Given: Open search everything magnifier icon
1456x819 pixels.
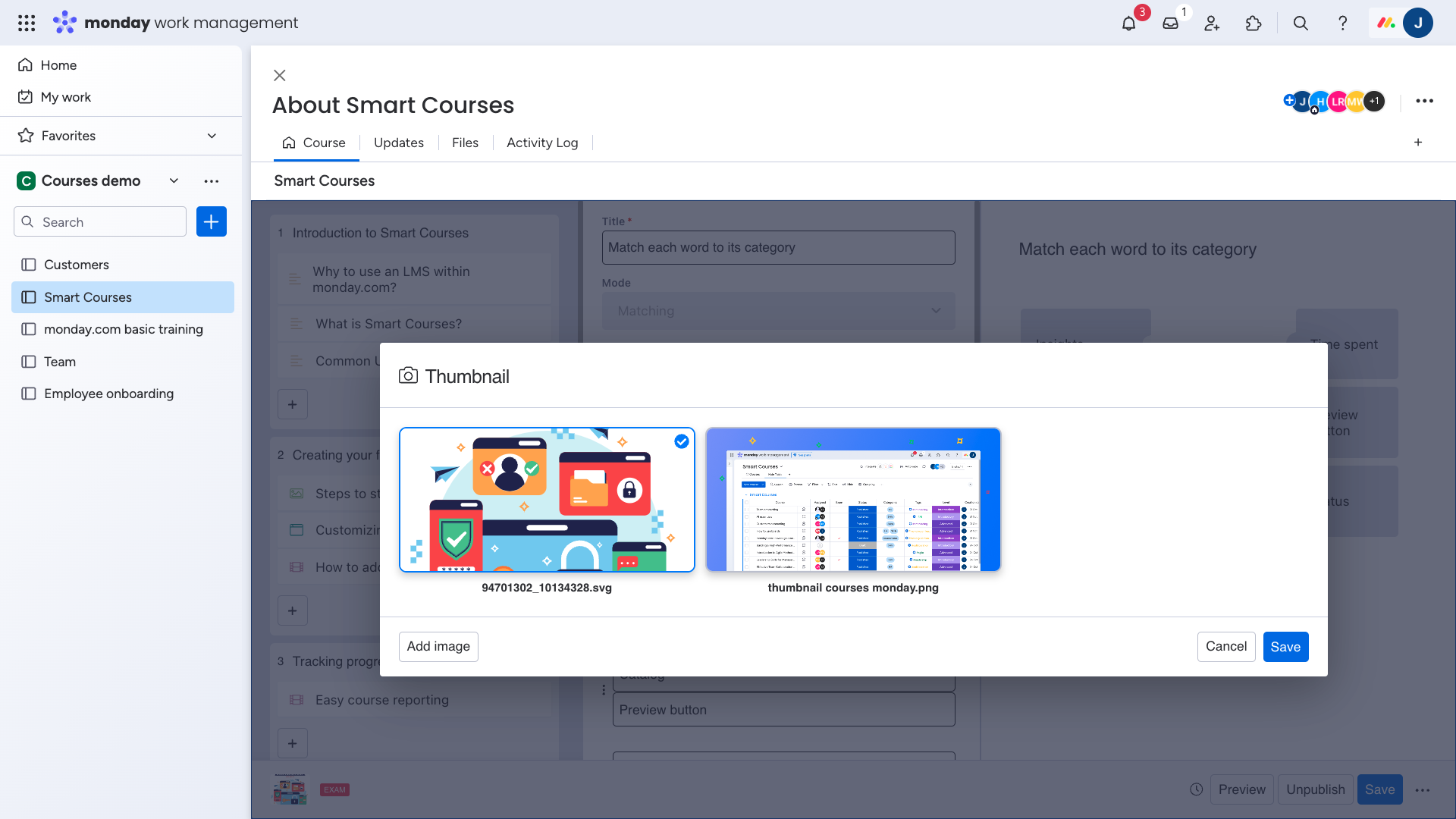Looking at the screenshot, I should coord(1301,24).
